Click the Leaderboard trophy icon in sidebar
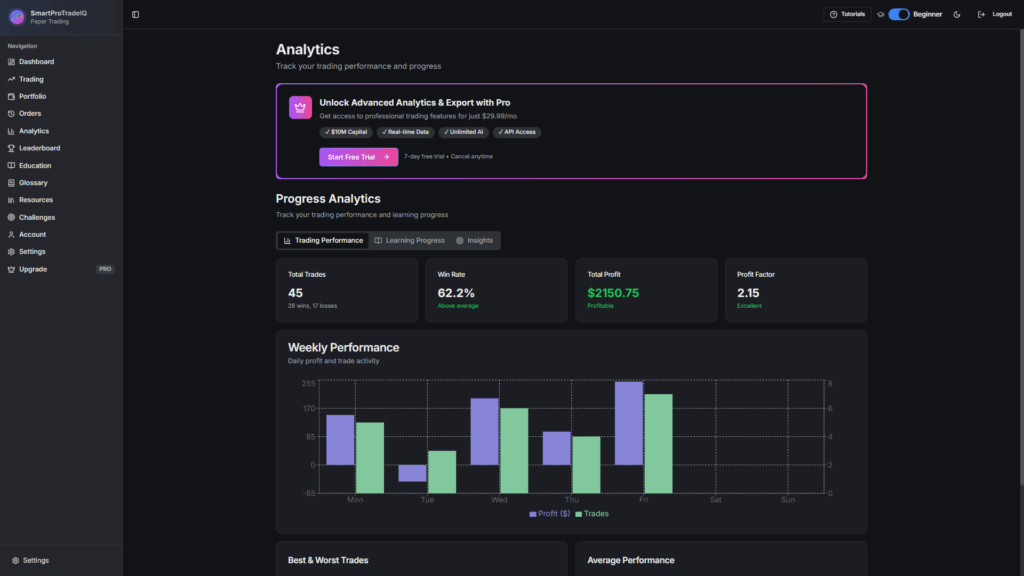 [11, 148]
